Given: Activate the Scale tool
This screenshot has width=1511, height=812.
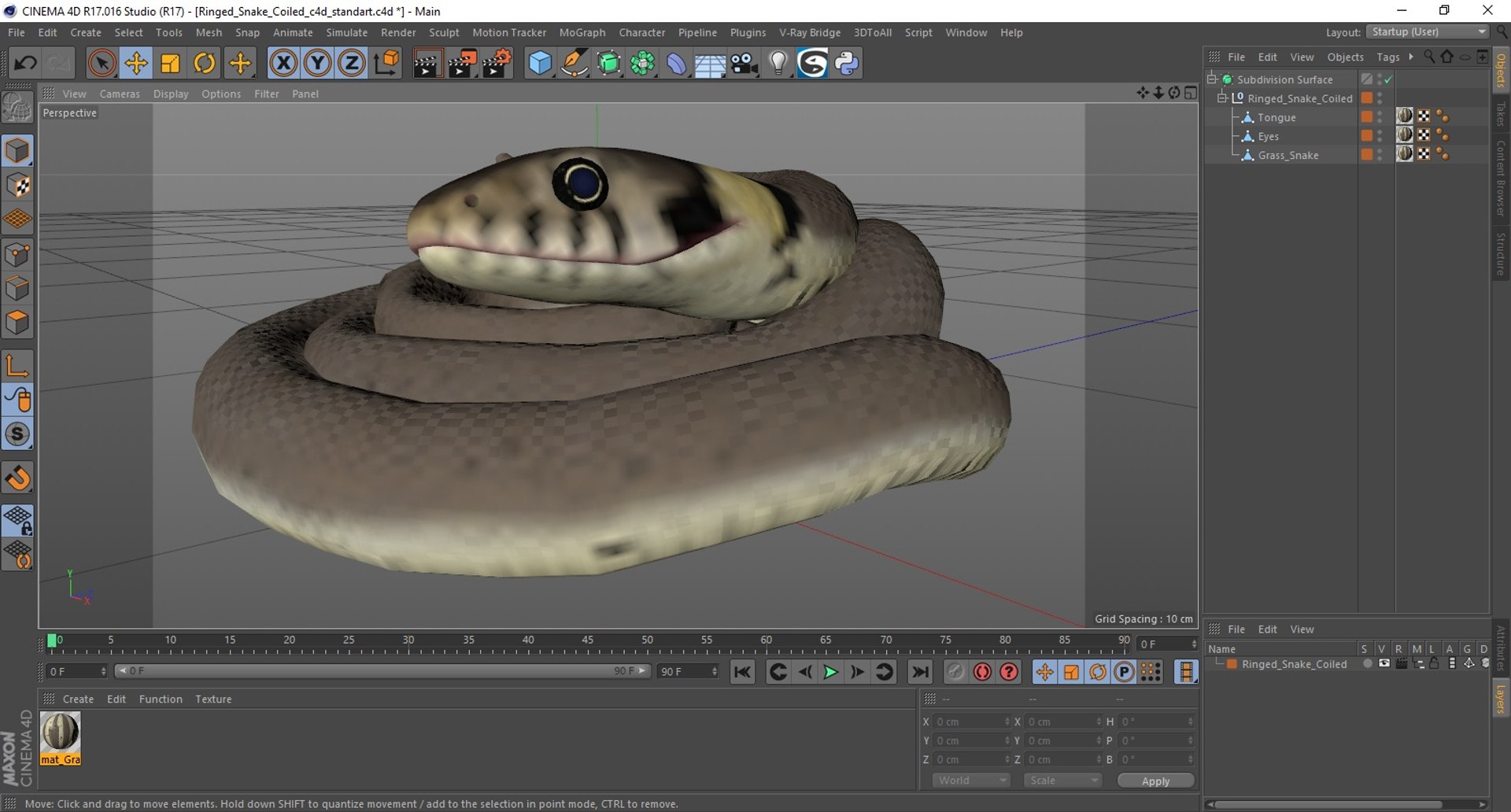Looking at the screenshot, I should [170, 63].
